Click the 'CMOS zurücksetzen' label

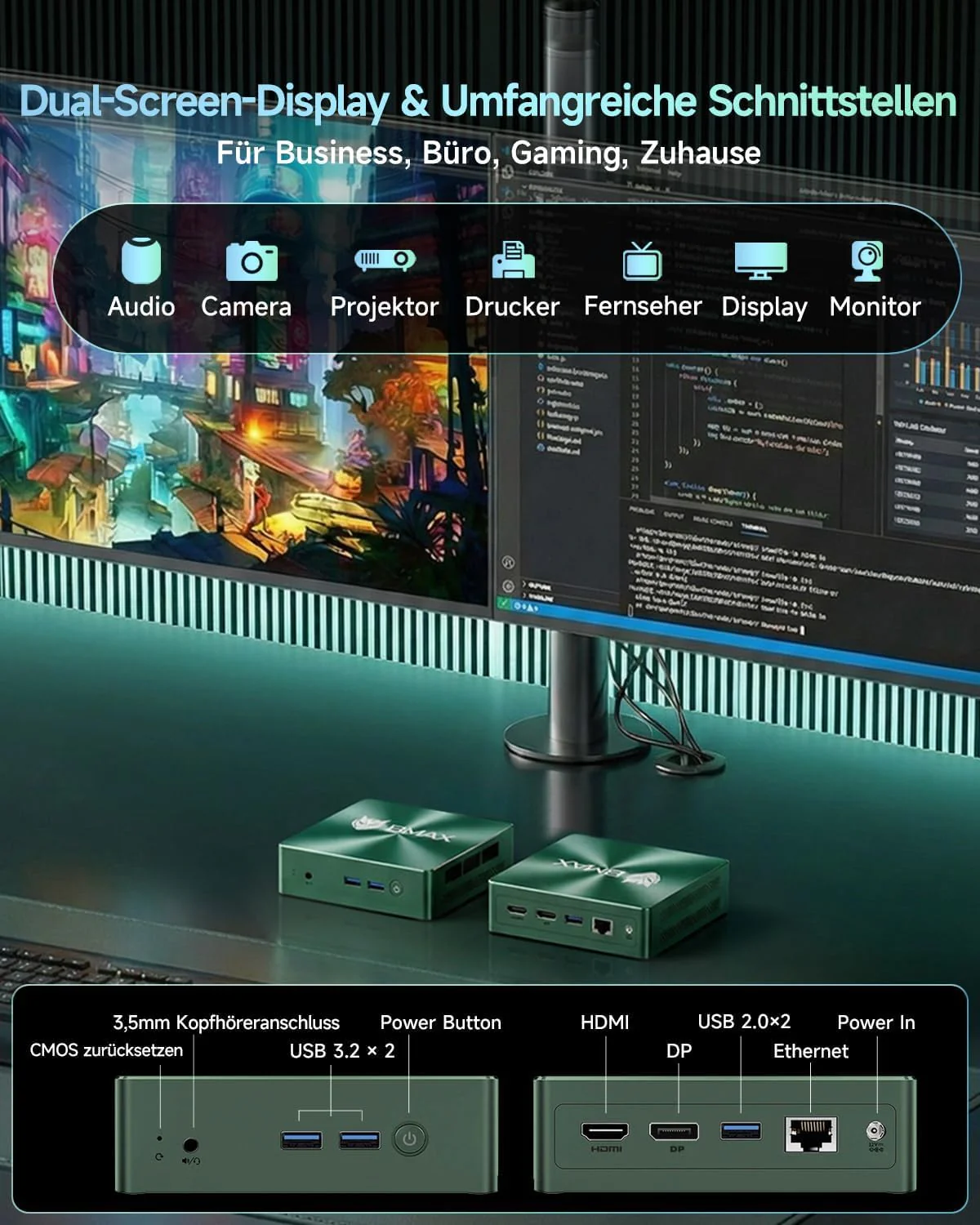point(106,1050)
